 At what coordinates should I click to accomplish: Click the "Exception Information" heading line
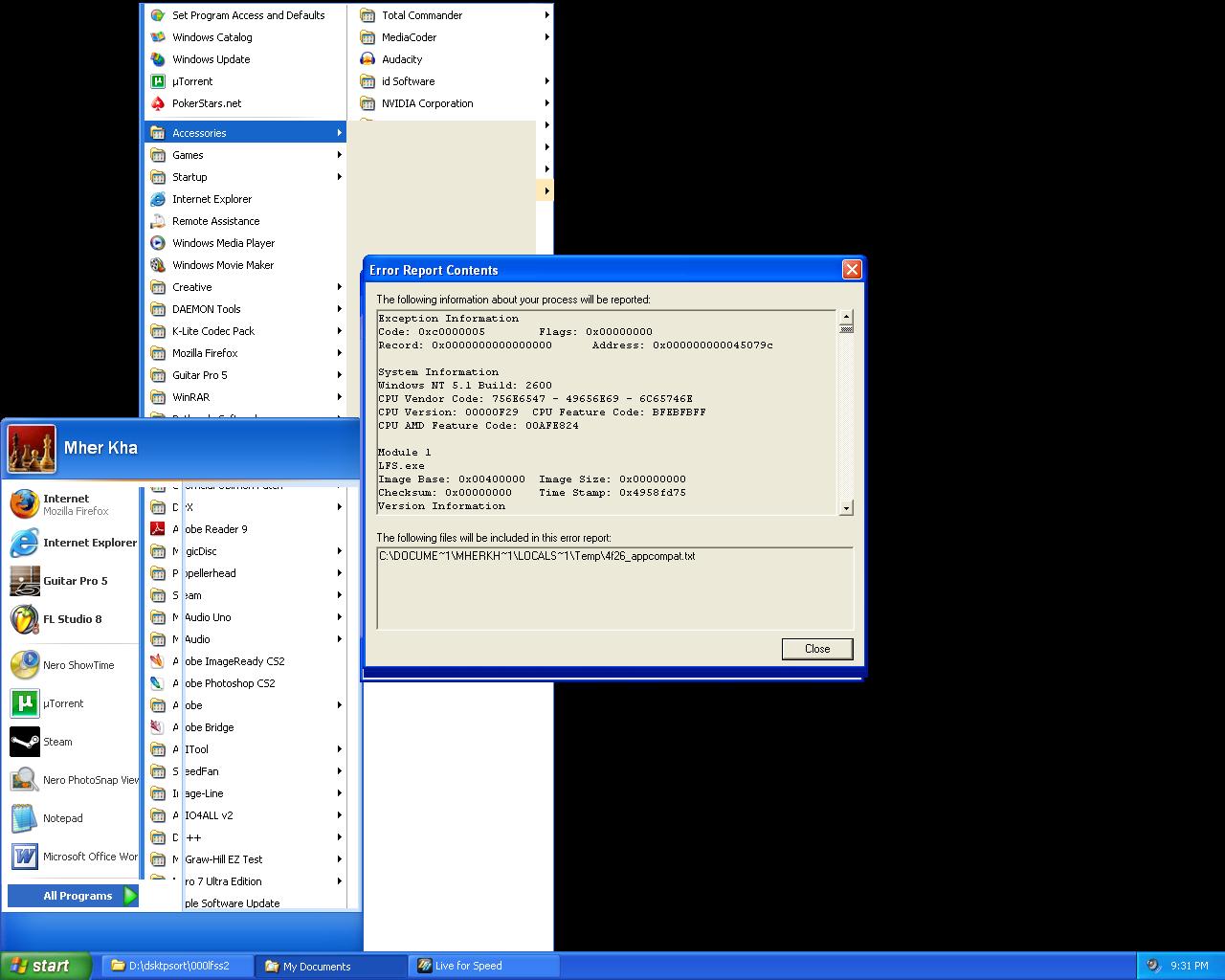point(448,319)
